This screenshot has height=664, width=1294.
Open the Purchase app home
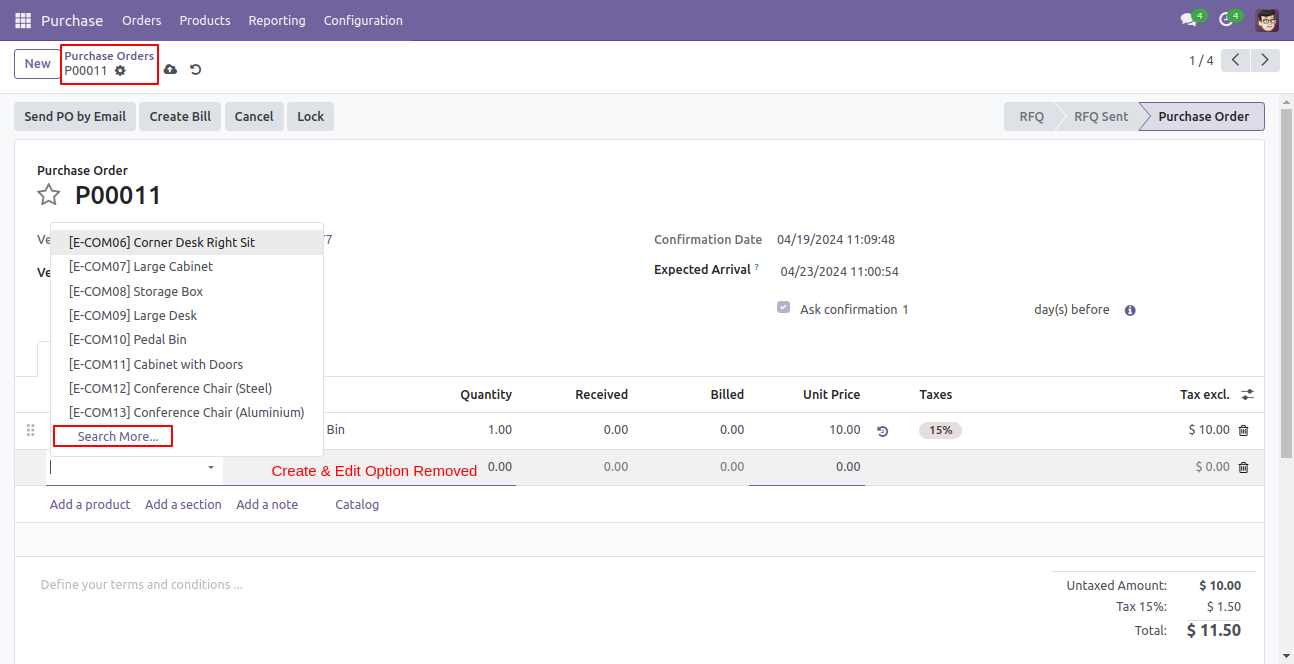tap(72, 20)
